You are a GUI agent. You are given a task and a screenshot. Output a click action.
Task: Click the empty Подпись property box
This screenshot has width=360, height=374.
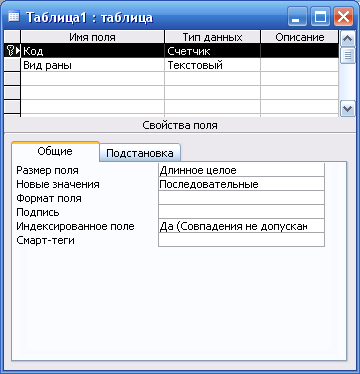pyautogui.click(x=241, y=212)
